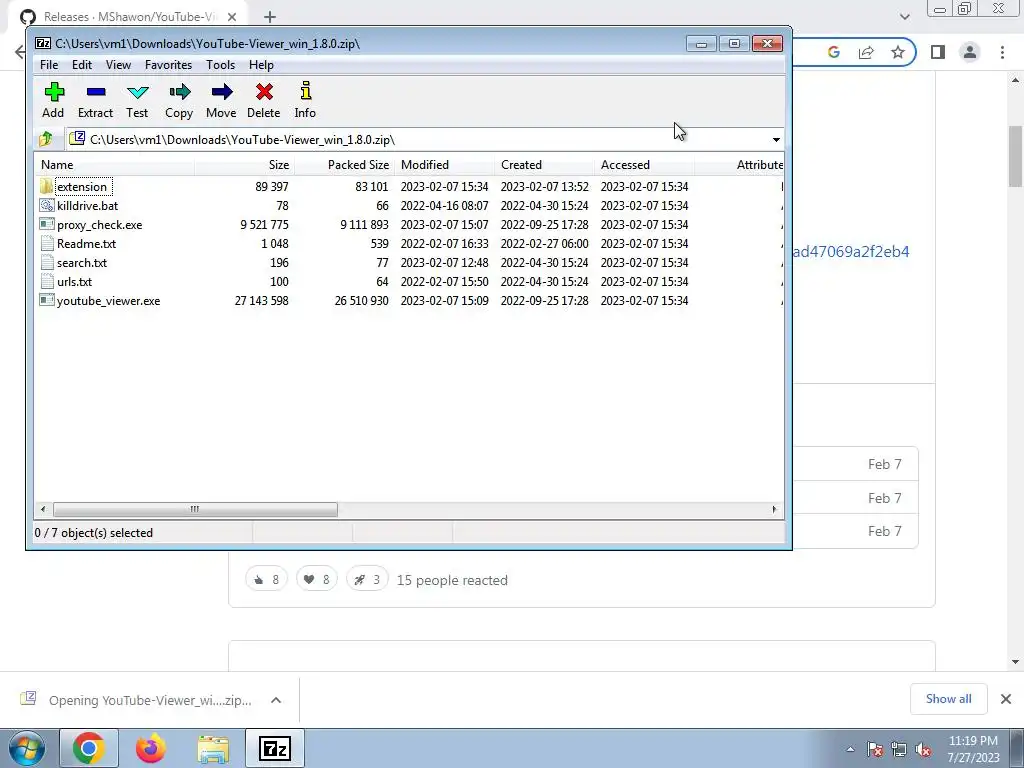Open the Edit menu
Screen dimensions: 1024x768
point(82,65)
